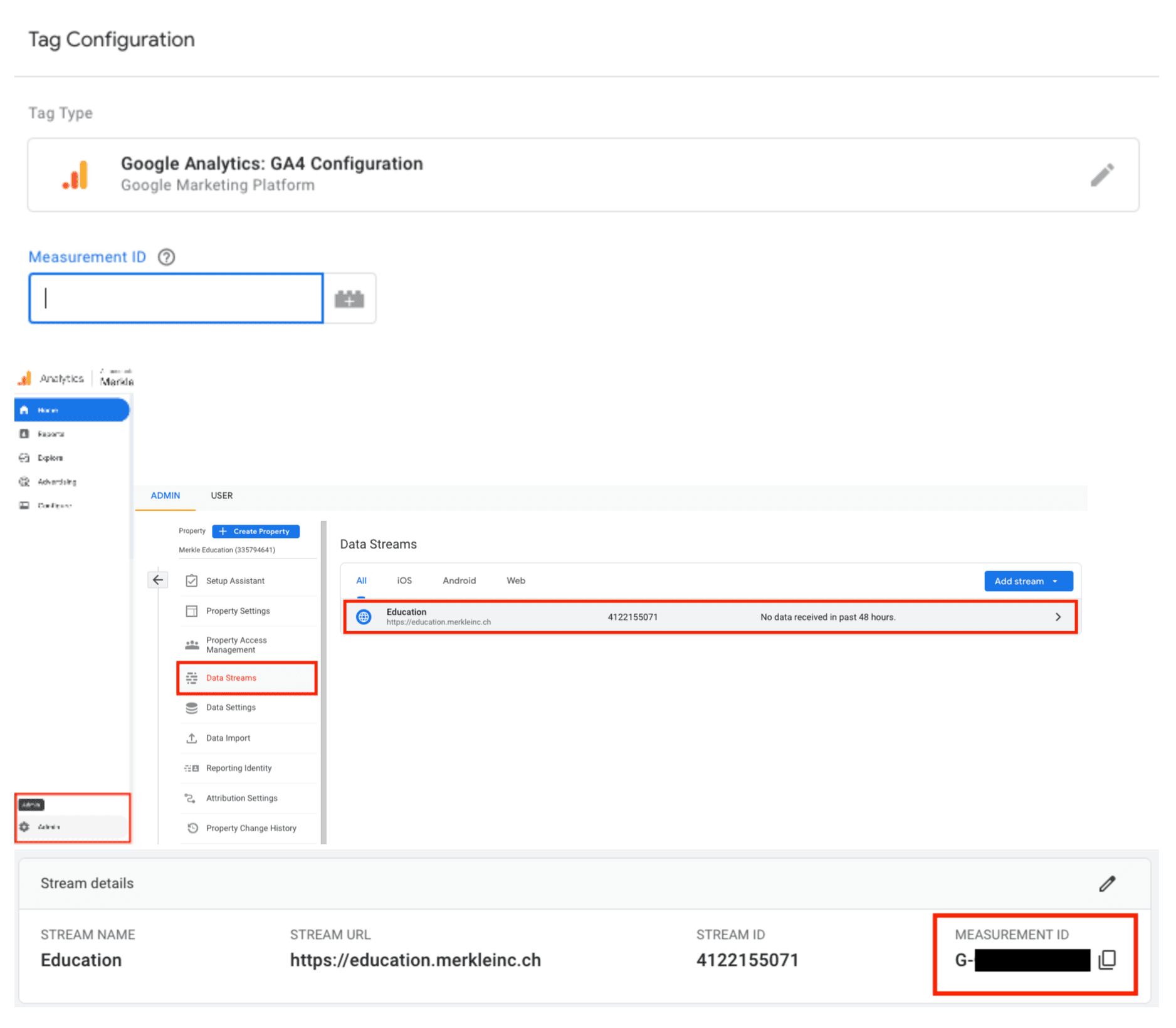This screenshot has width=1176, height=1028.
Task: Select the GA4 Configuration tag type card
Action: coord(583,175)
